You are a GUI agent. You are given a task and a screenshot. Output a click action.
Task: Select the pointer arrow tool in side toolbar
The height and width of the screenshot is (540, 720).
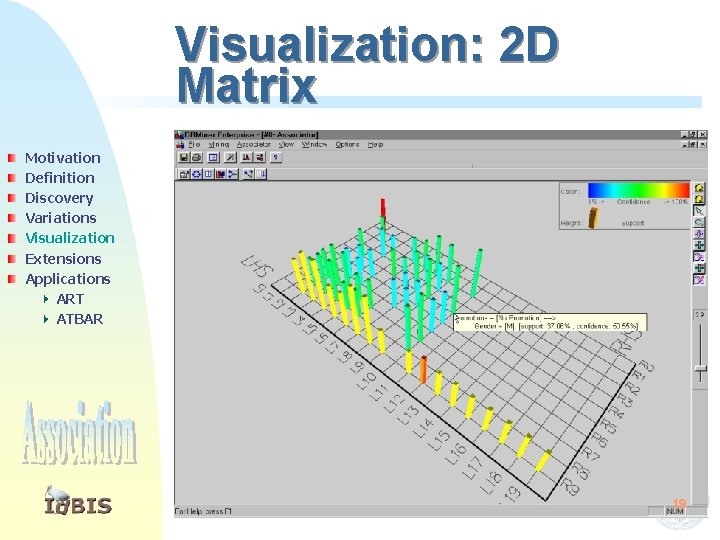pyautogui.click(x=699, y=211)
